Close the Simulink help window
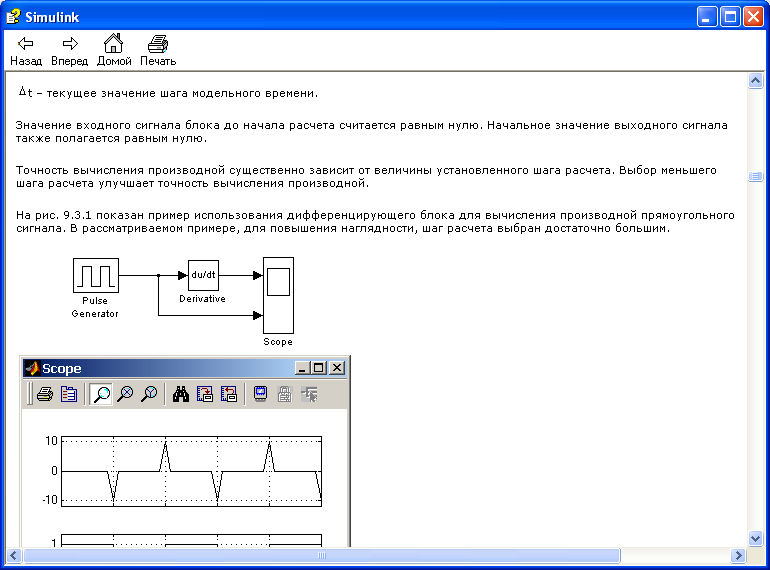This screenshot has height=570, width=770. [x=753, y=17]
